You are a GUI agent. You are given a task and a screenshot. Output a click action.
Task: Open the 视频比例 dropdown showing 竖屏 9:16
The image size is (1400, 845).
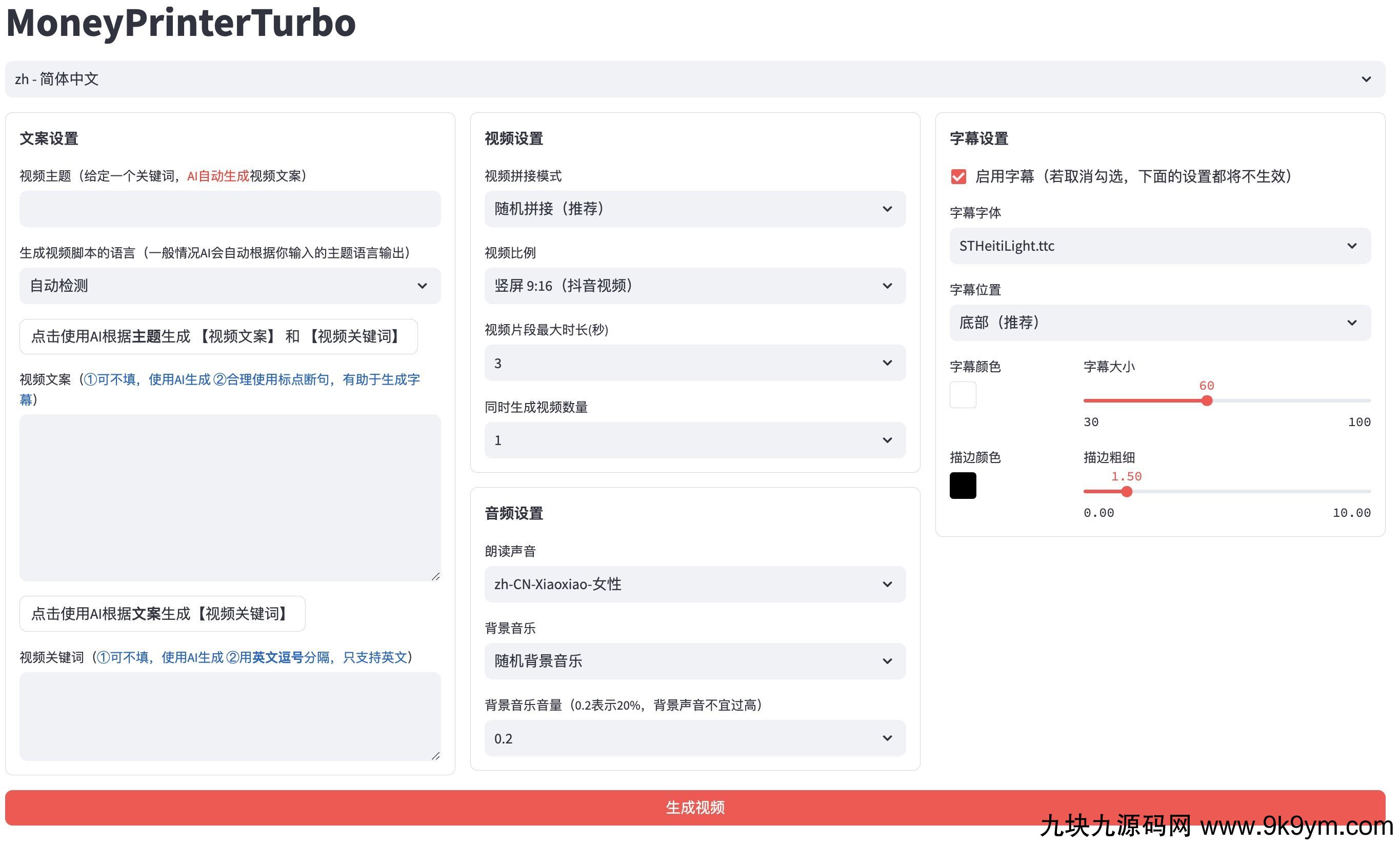[694, 286]
